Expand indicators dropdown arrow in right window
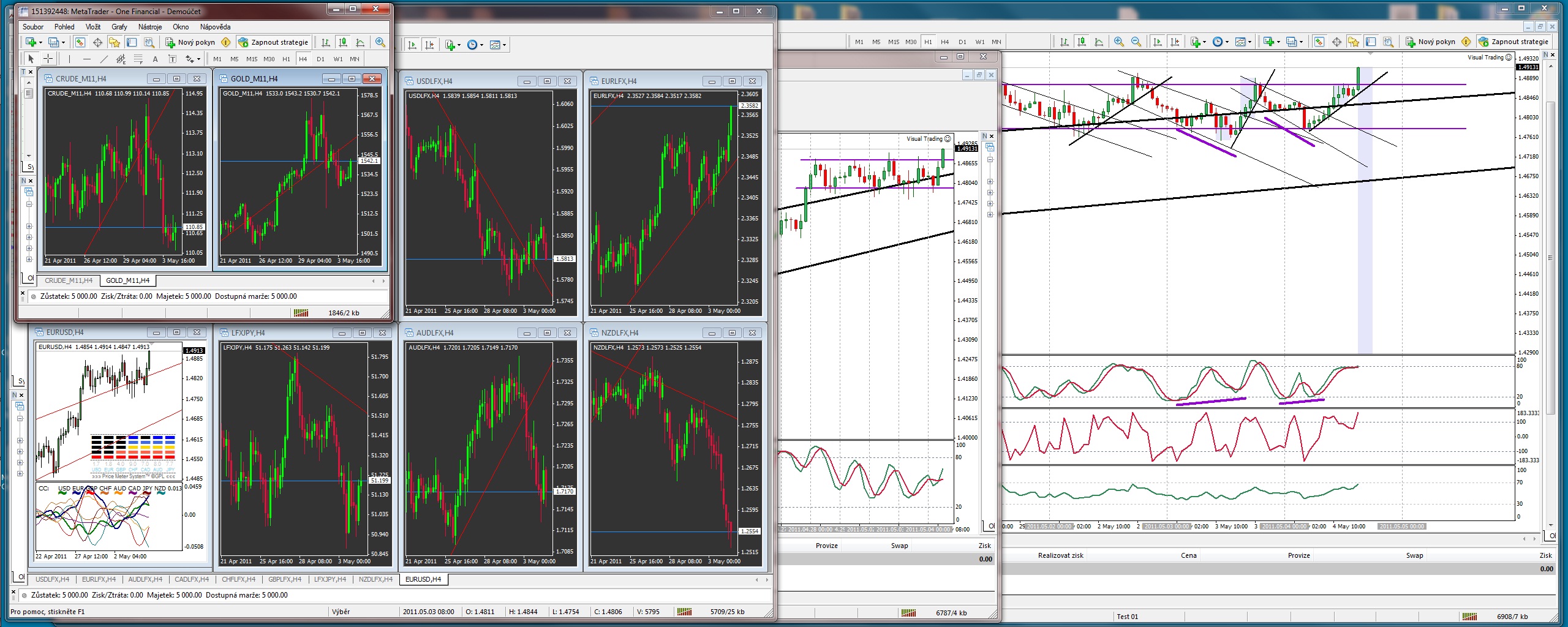The width and height of the screenshot is (1568, 627). [1204, 42]
